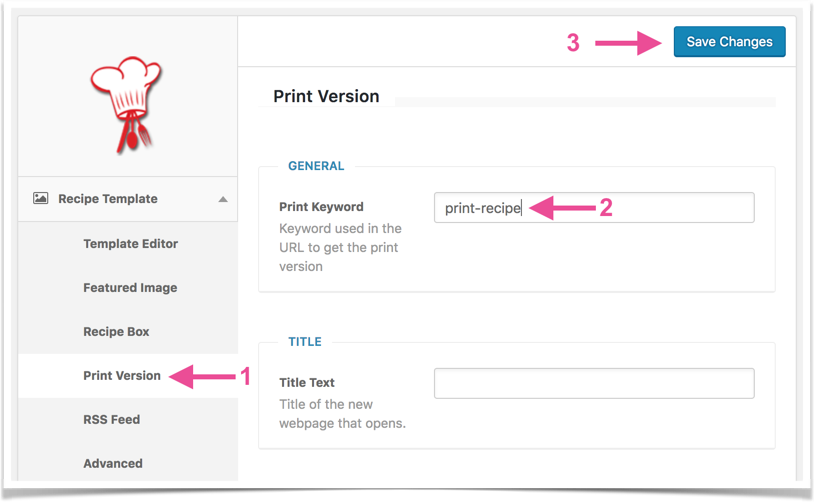Click the chef hat plugin logo
This screenshot has height=502, width=814.
click(126, 105)
